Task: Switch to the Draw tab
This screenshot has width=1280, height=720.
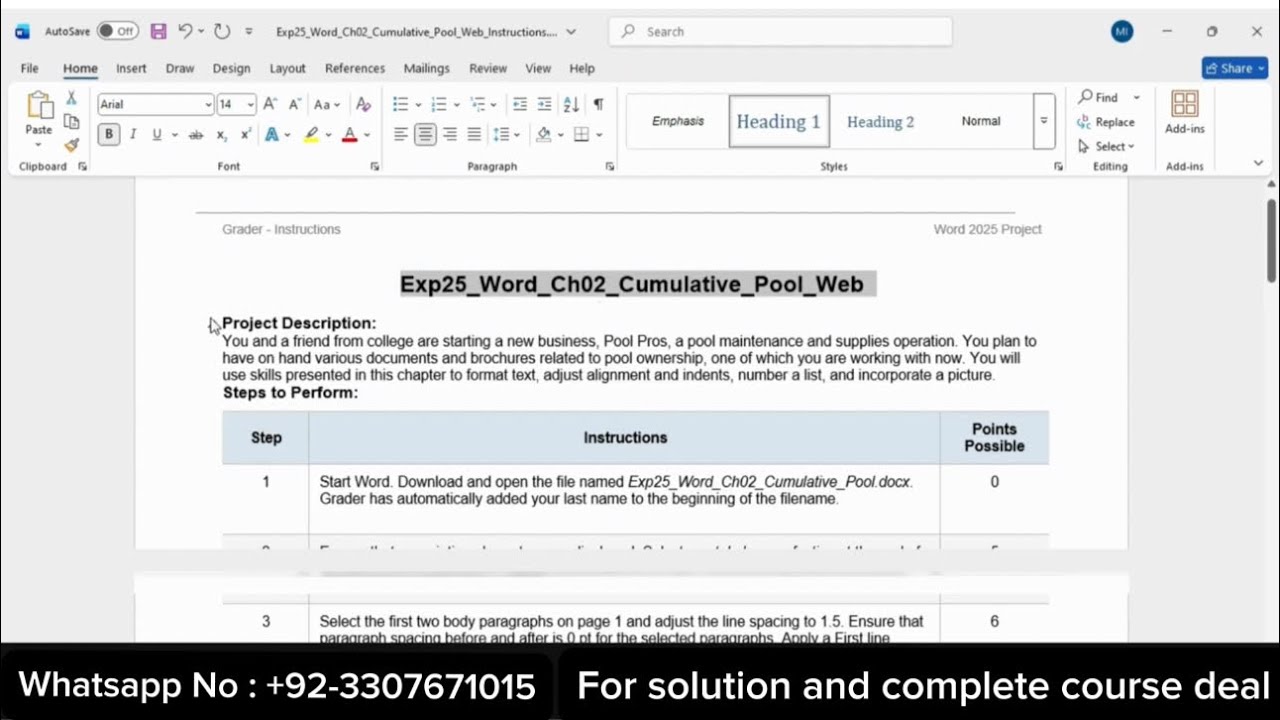Action: coord(180,68)
